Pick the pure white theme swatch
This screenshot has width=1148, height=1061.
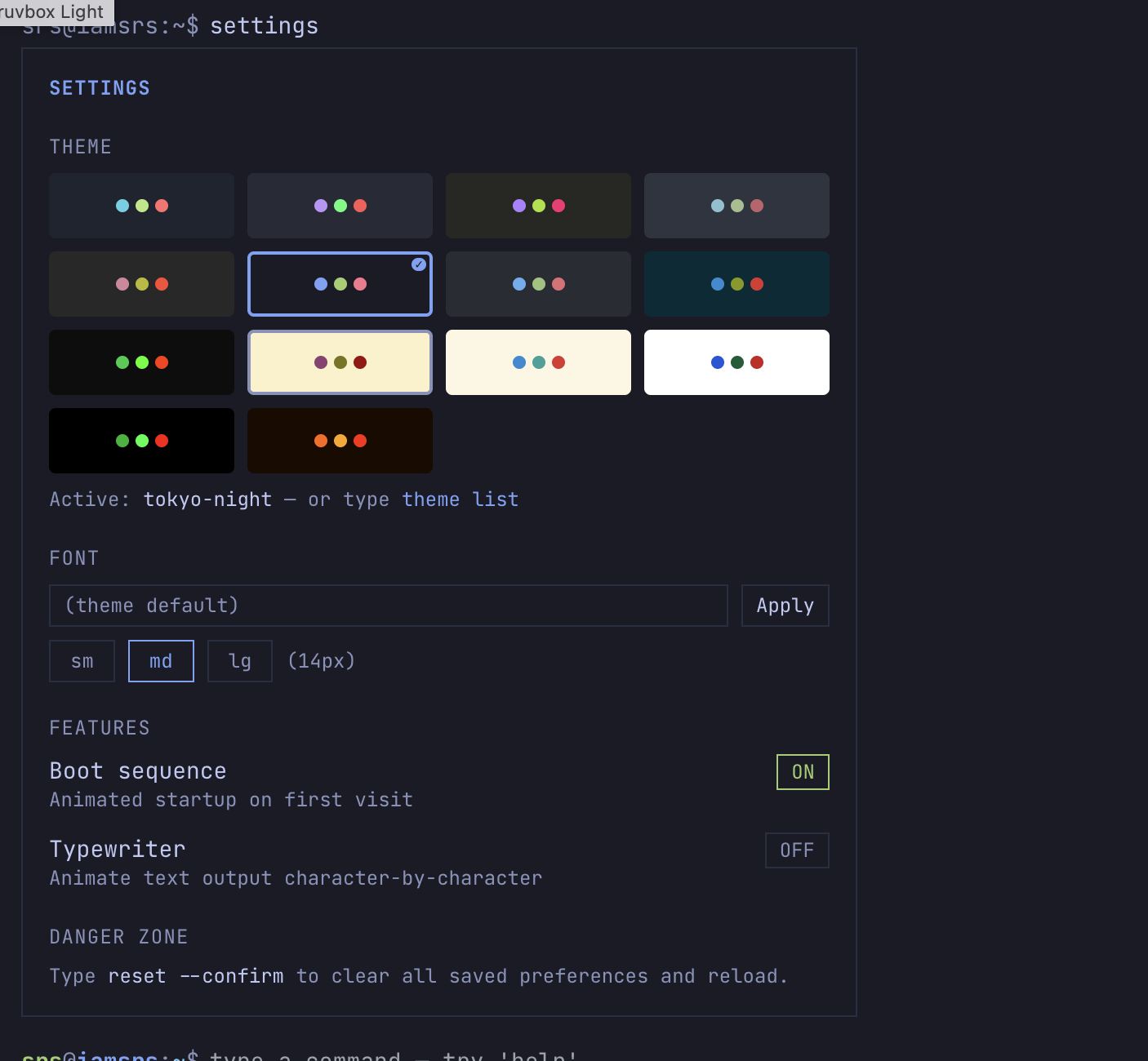[736, 362]
